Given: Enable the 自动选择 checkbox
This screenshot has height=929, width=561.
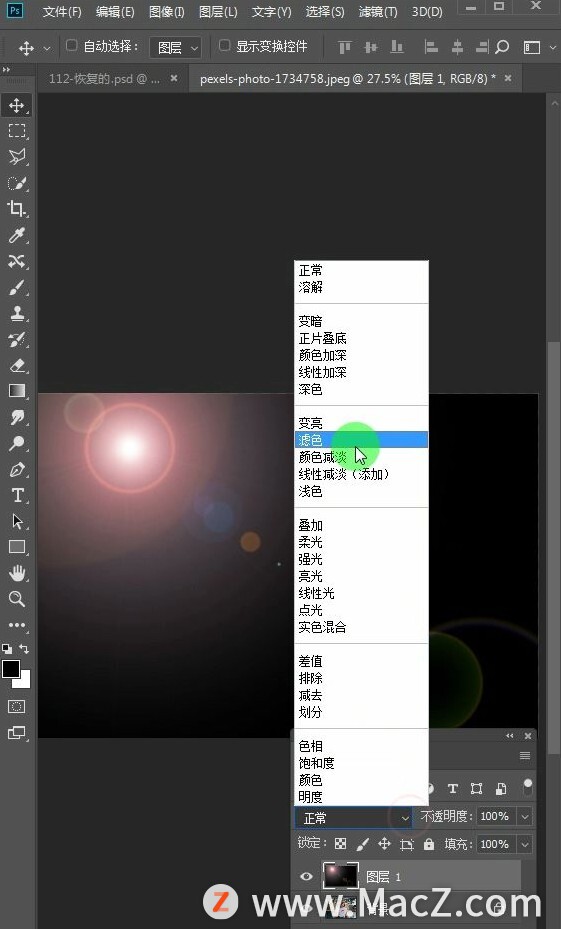Looking at the screenshot, I should 71,46.
